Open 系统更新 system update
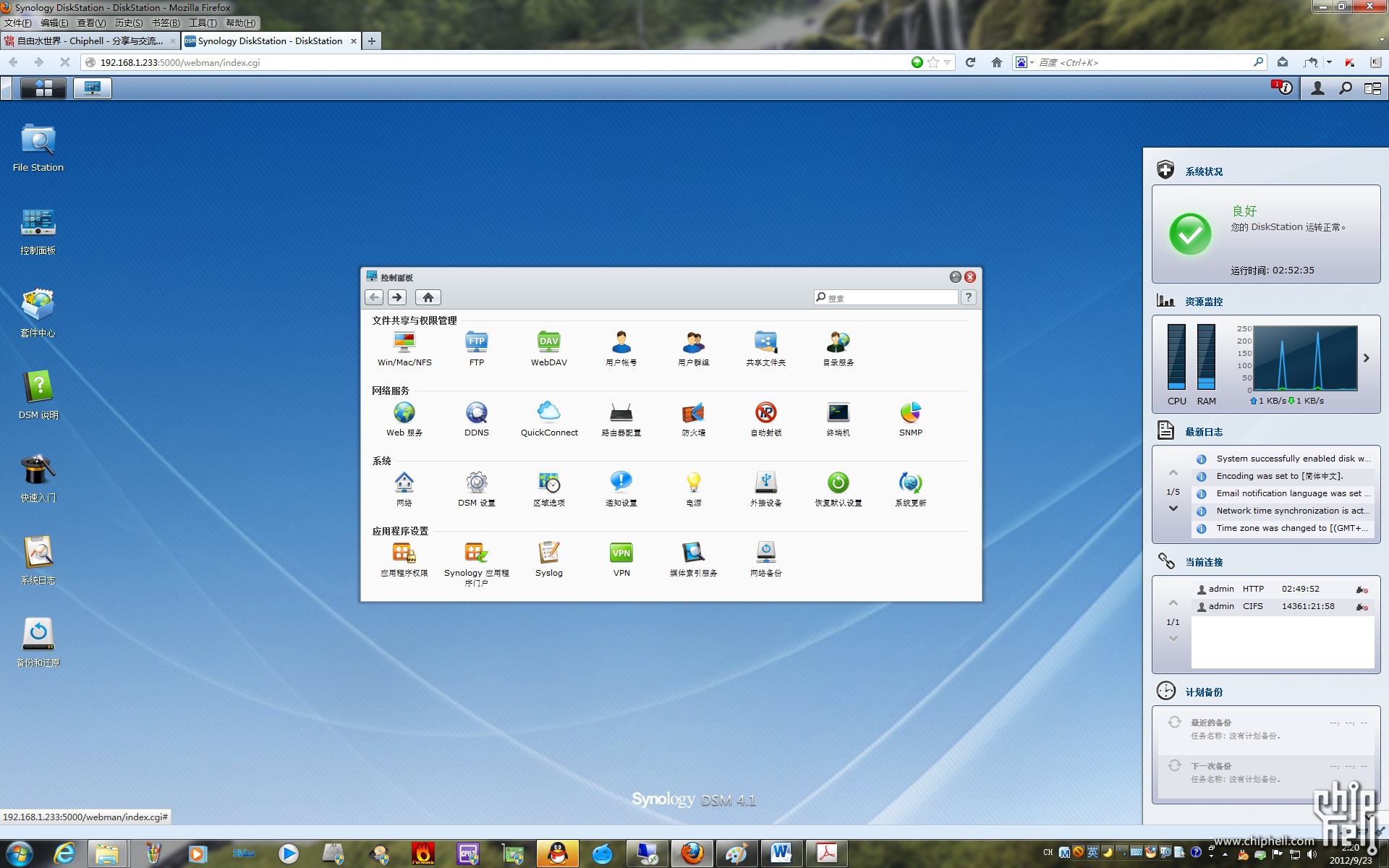 click(911, 489)
